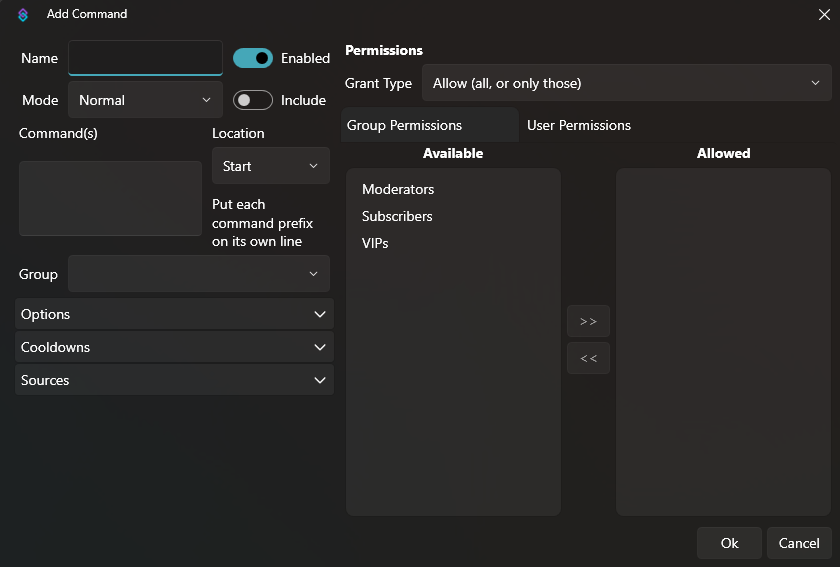The image size is (840, 567).
Task: Remove selected group from Allowed list
Action: pyautogui.click(x=588, y=358)
